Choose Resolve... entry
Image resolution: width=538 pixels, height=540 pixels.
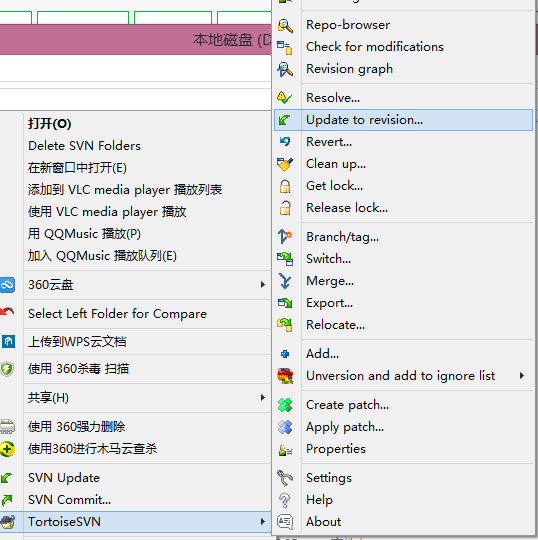pos(403,98)
